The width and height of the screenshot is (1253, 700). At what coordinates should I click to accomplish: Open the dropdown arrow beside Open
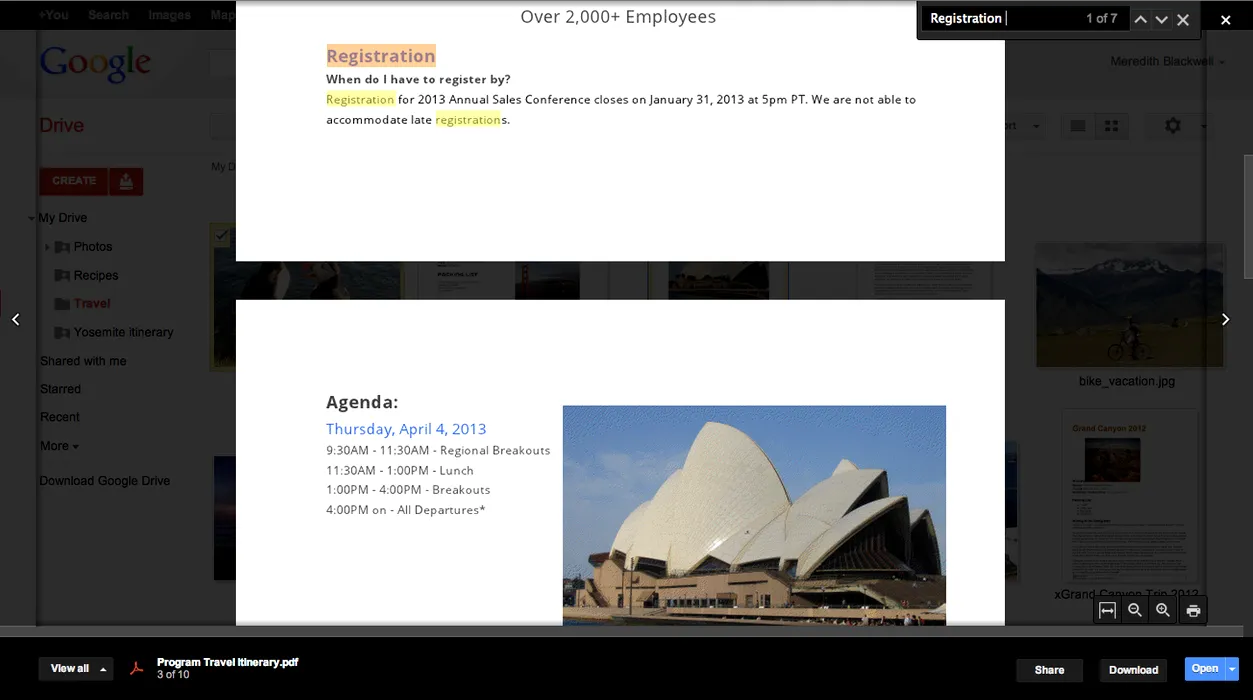(x=1232, y=669)
